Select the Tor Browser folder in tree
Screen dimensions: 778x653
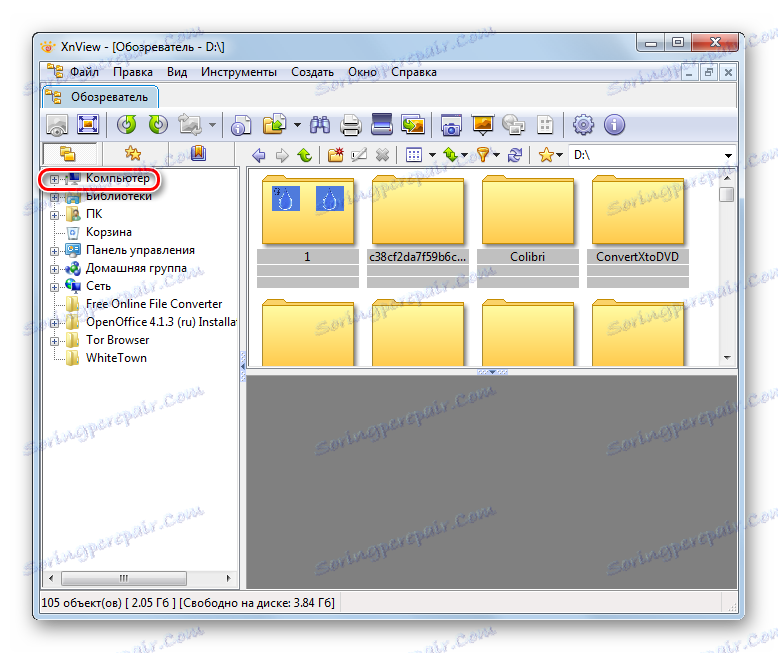117,340
